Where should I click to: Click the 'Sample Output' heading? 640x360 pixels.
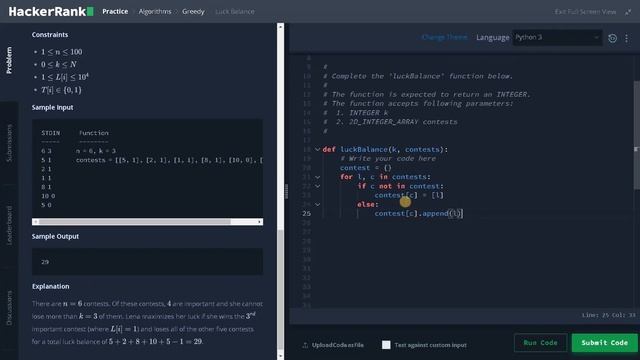pos(56,236)
